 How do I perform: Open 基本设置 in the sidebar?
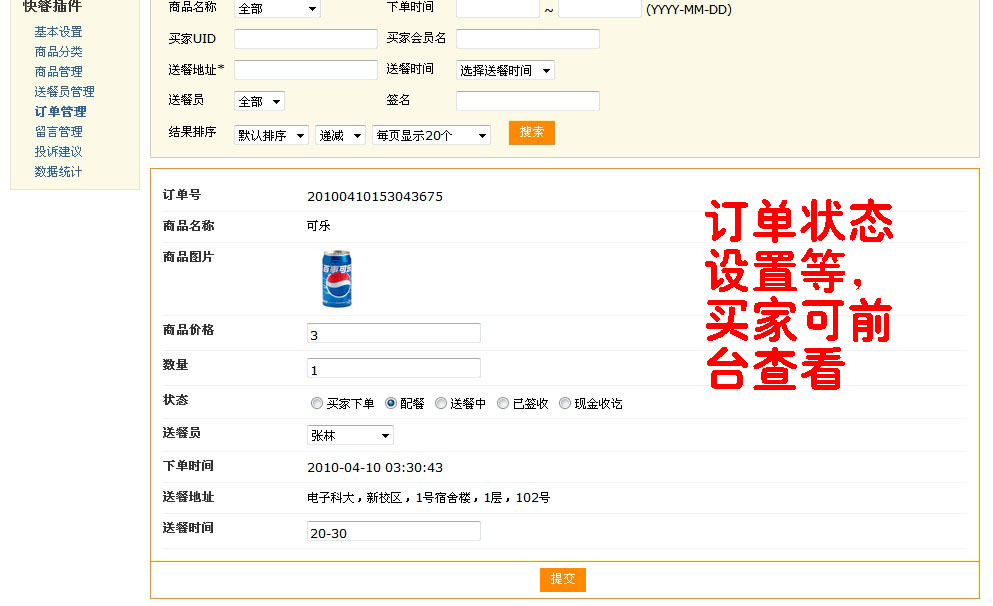[x=58, y=32]
